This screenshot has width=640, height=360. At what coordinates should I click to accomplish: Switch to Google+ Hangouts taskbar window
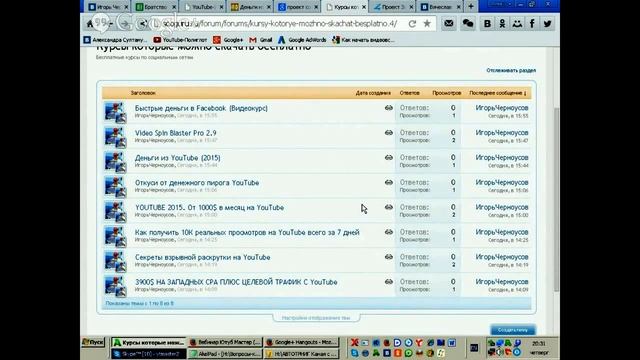click(302, 342)
